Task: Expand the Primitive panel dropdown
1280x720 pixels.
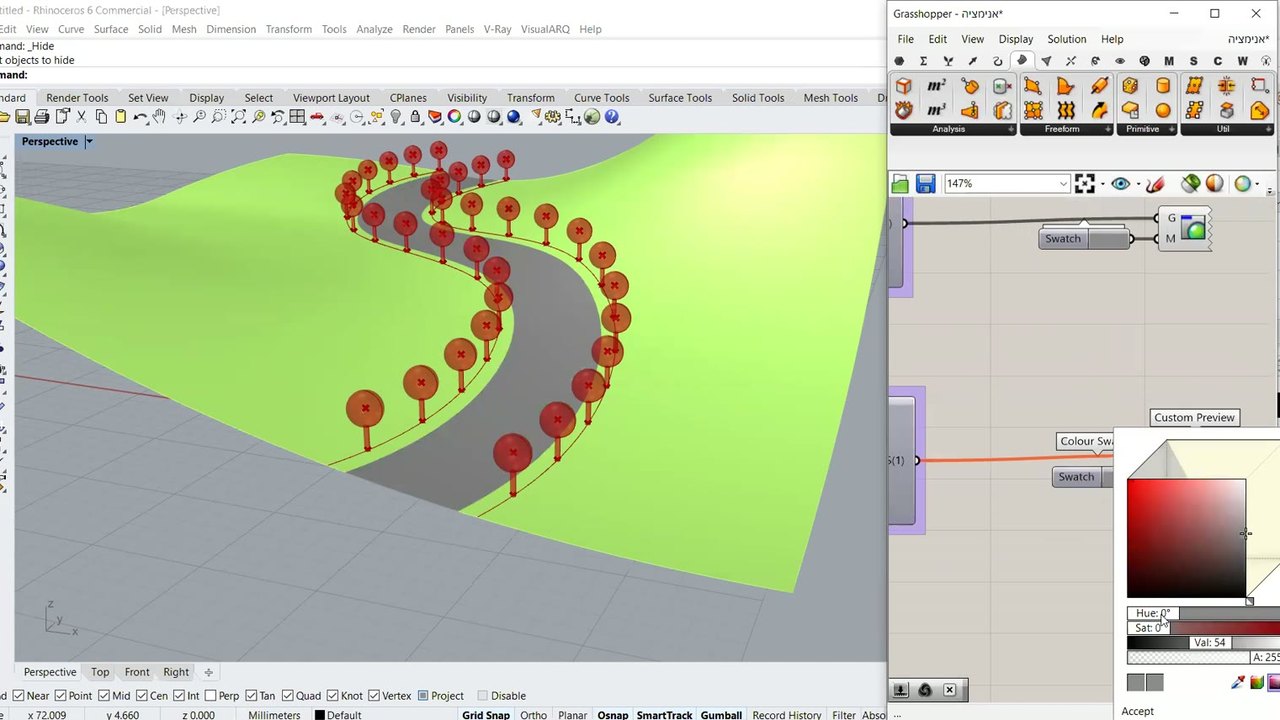Action: point(1172,129)
